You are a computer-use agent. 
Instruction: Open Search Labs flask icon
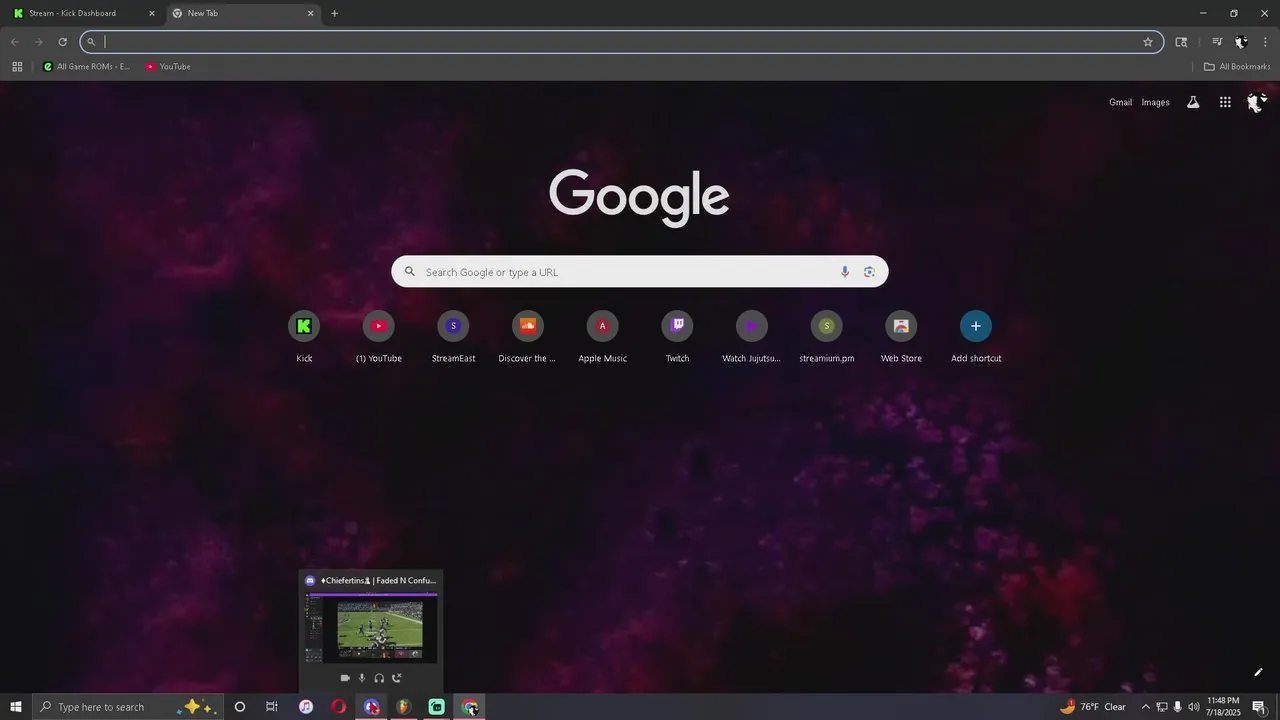(x=1193, y=102)
